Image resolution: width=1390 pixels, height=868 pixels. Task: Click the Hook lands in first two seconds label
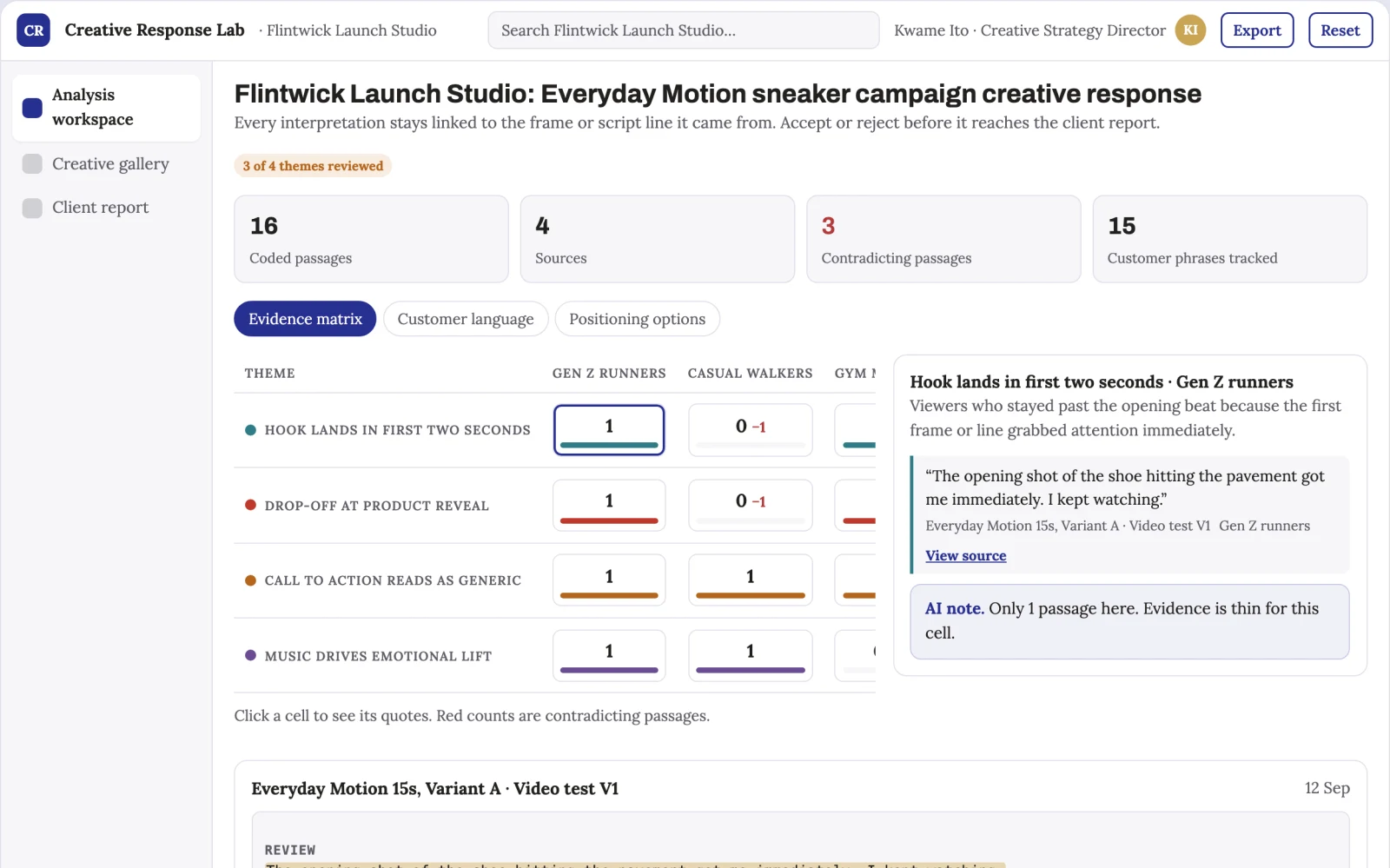tap(397, 430)
